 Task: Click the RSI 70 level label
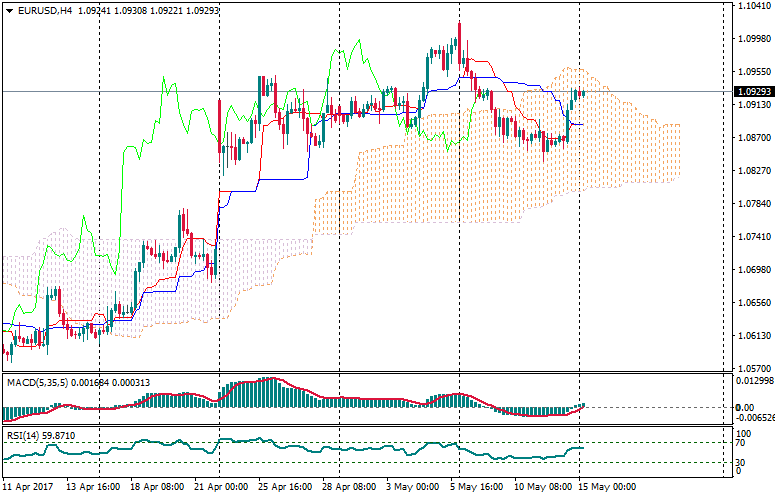[743, 443]
